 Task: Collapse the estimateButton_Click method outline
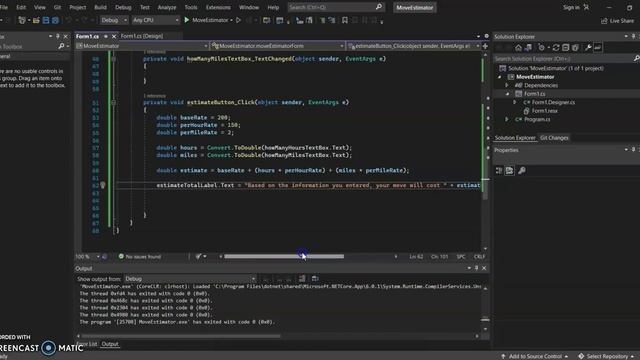[113, 102]
